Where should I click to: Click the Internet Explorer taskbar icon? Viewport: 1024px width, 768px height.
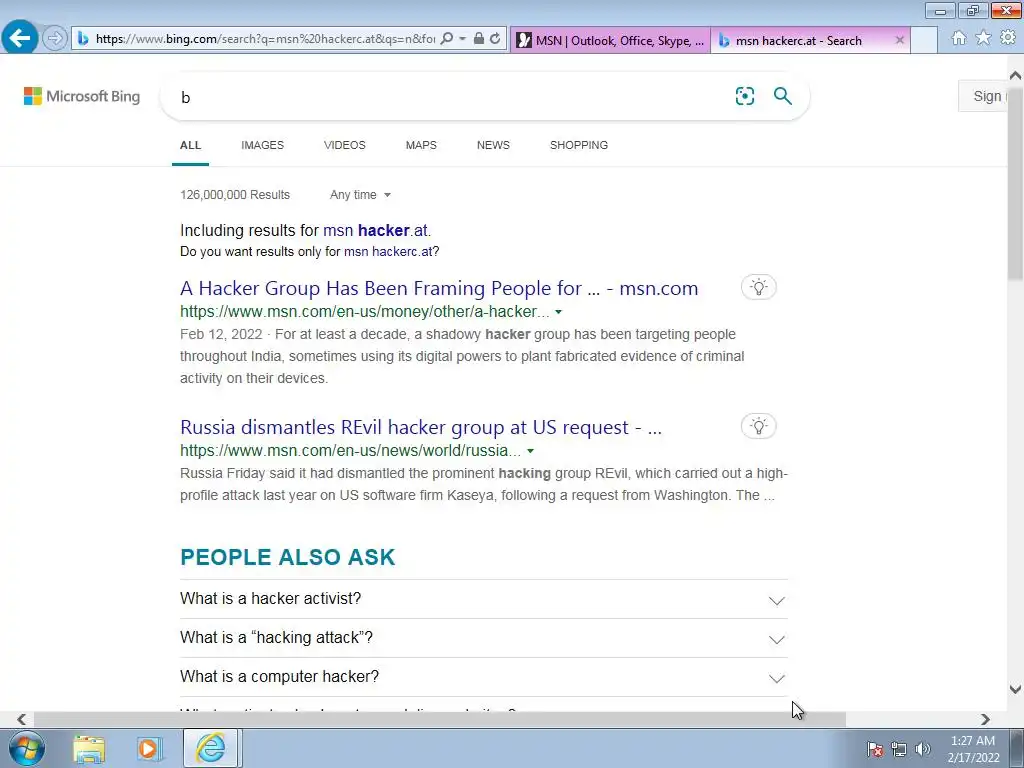pyautogui.click(x=211, y=748)
